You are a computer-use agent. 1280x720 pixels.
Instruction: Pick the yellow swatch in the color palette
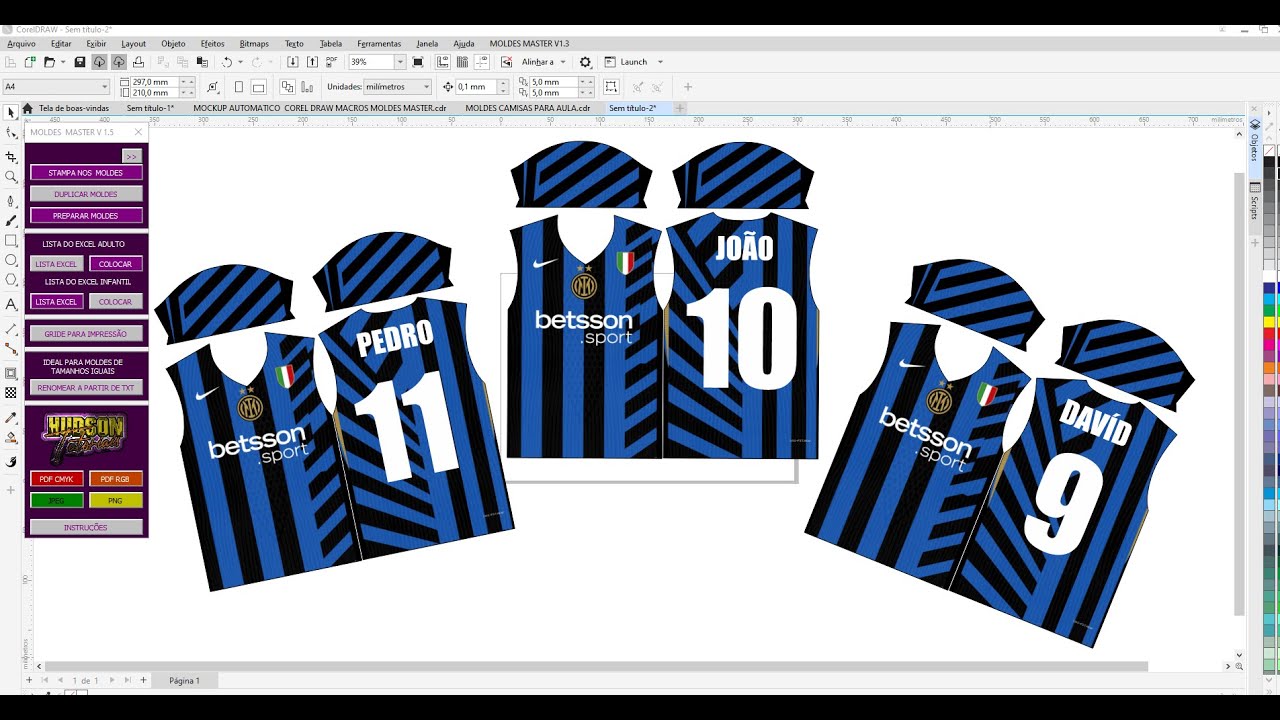pyautogui.click(x=1270, y=322)
